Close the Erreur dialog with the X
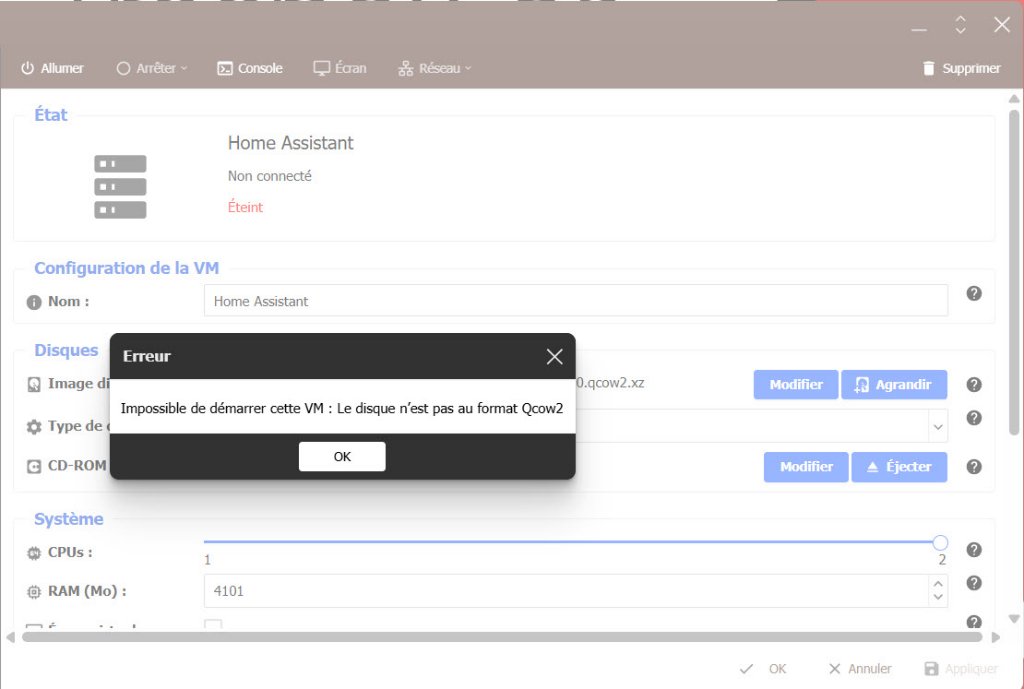The height and width of the screenshot is (689, 1024). 554,357
